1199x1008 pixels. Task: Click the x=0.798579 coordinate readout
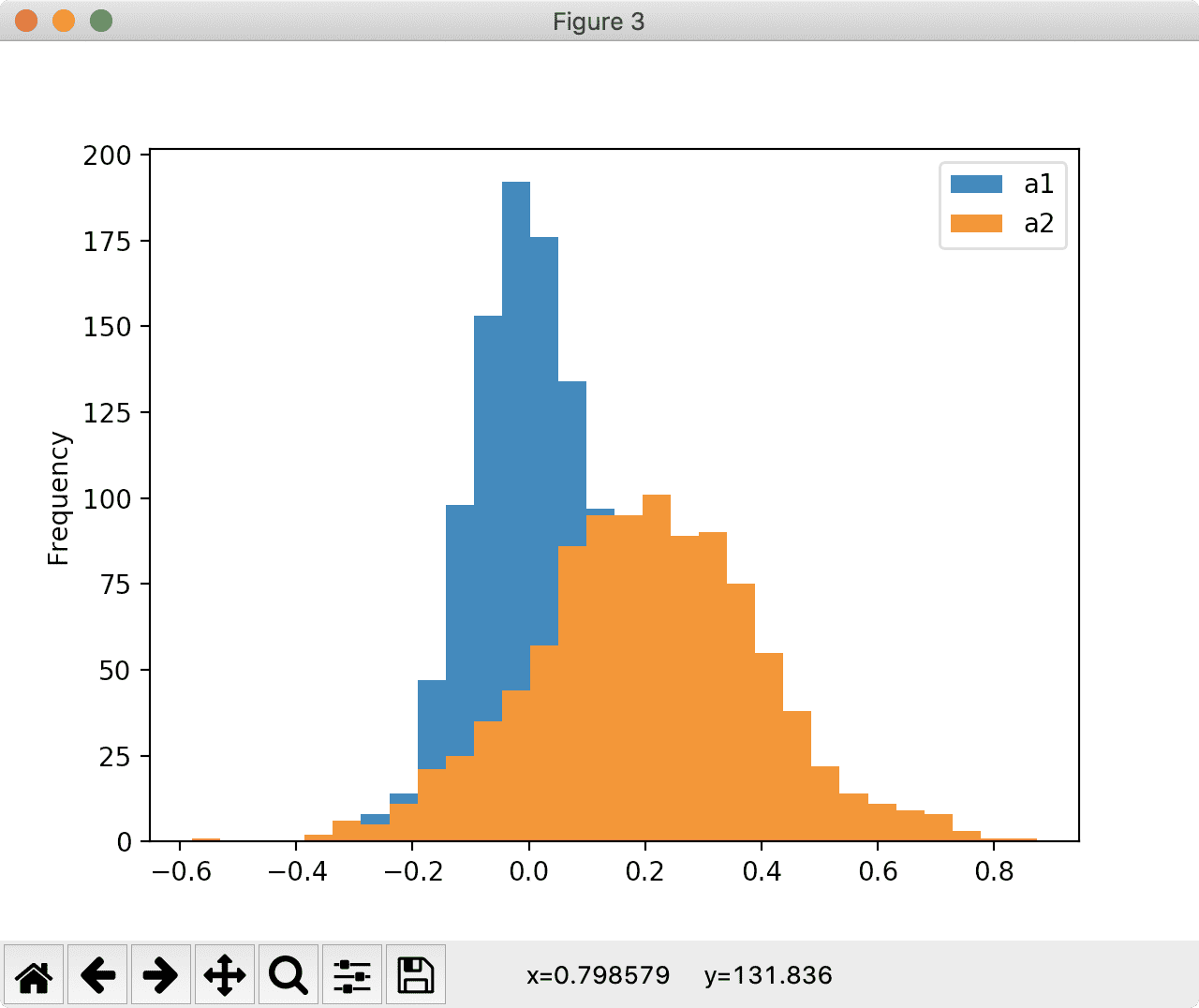click(598, 976)
